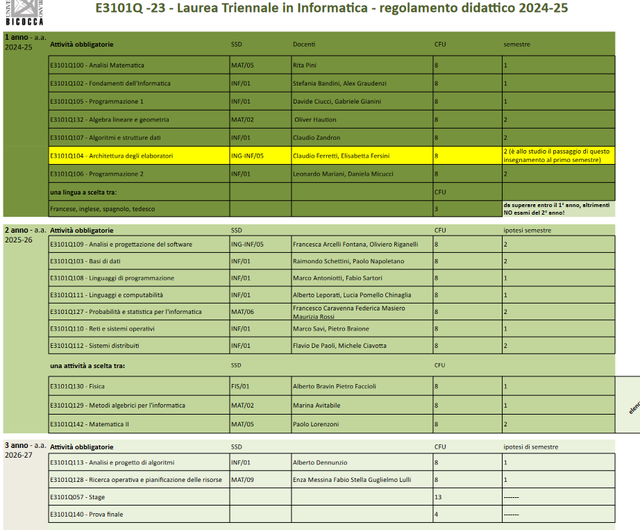The image size is (640, 530).
Task: Select 'una attività a scelta tra:' label
Action: tap(87, 366)
